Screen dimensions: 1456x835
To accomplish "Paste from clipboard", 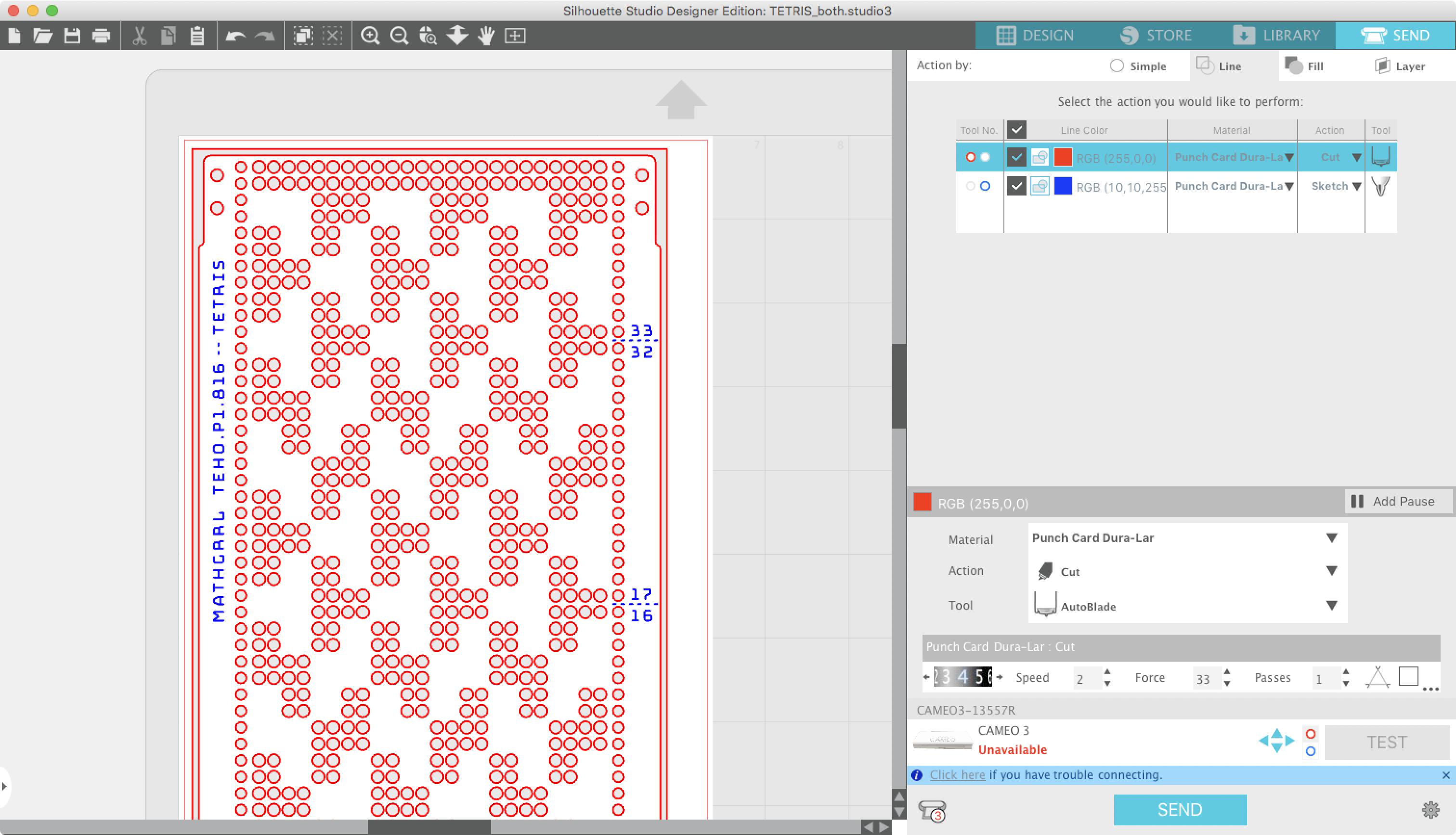I will pos(197,36).
